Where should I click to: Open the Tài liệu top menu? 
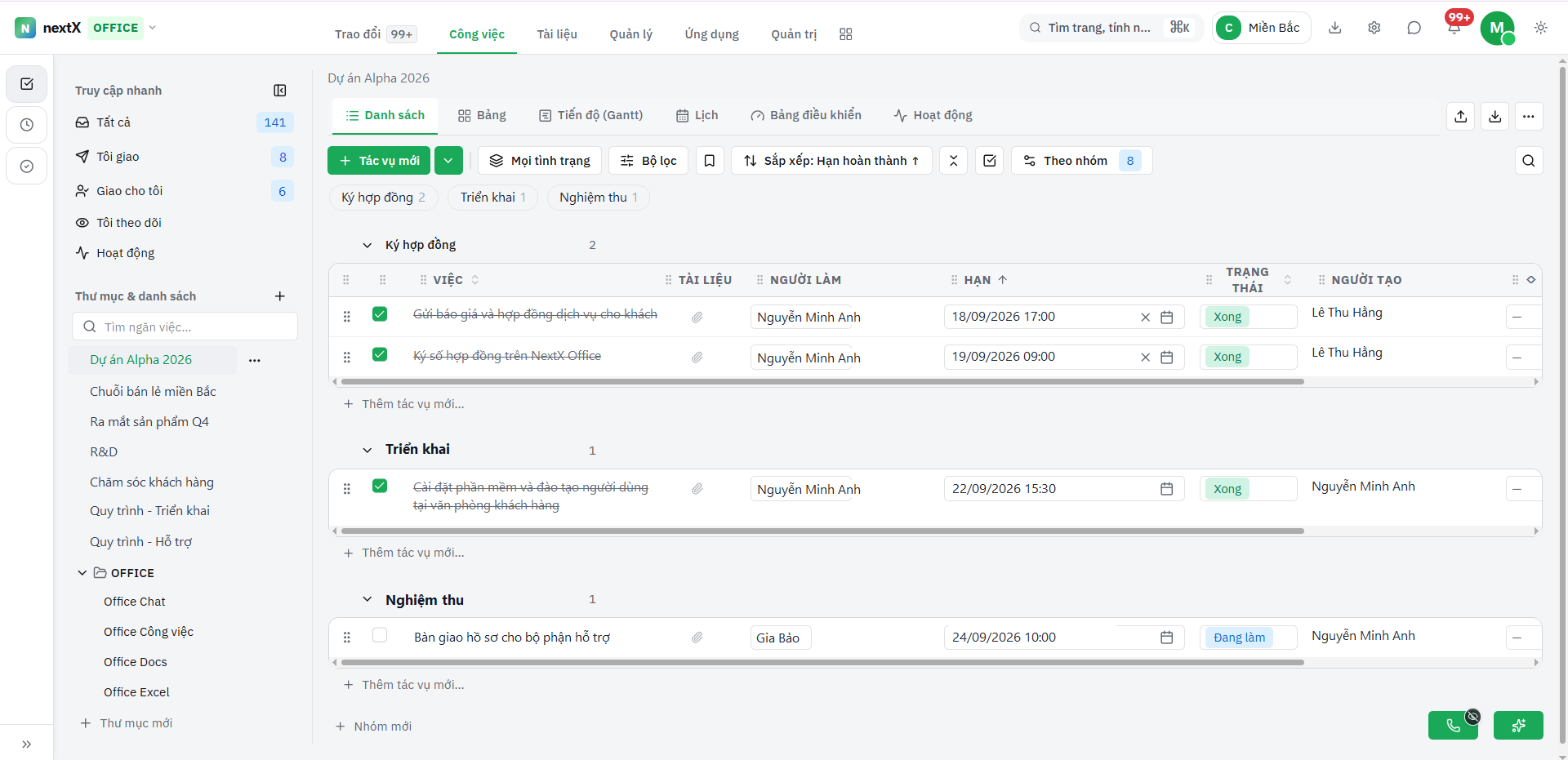557,34
